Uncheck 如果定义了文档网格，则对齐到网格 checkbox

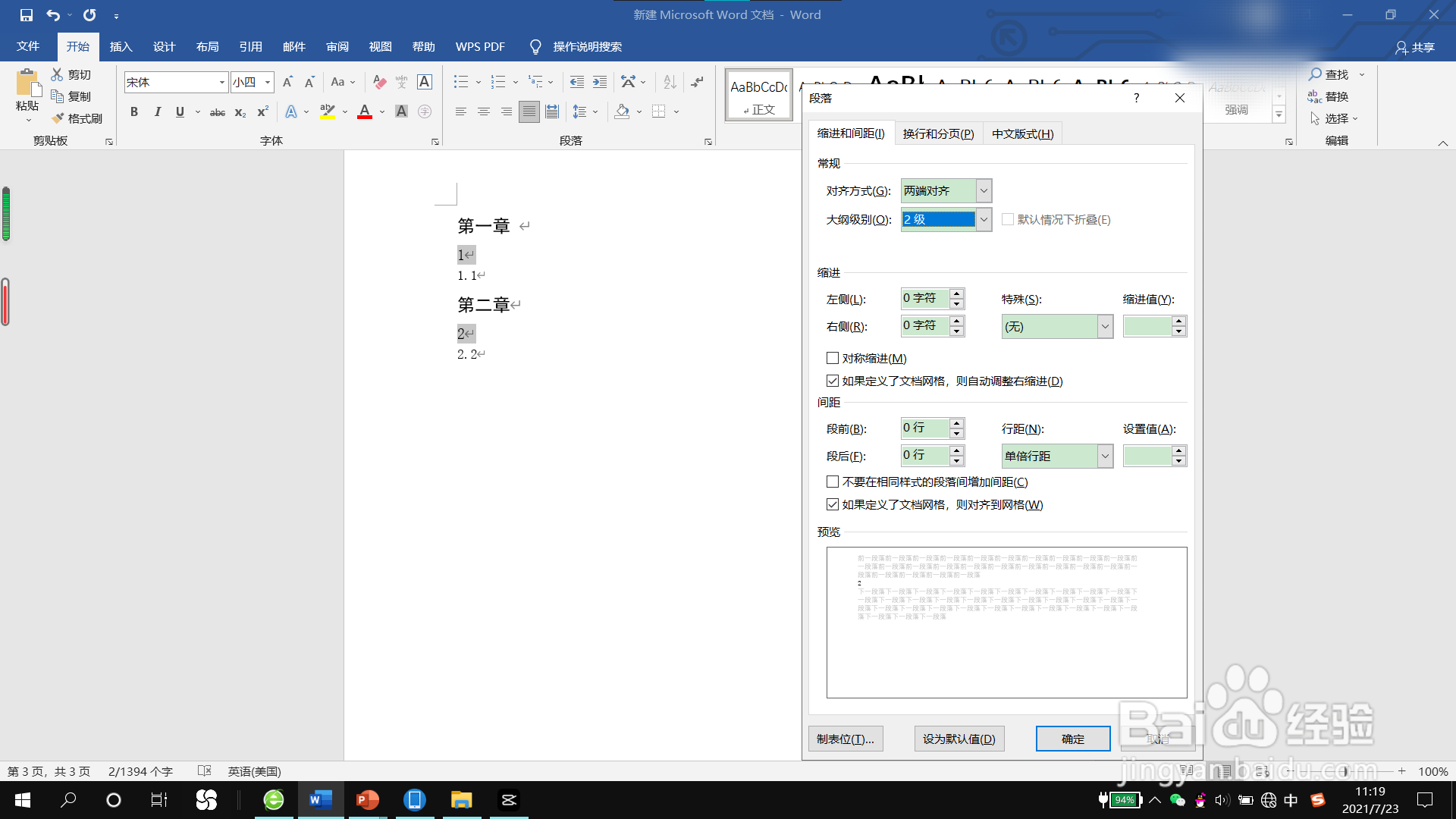tap(833, 504)
